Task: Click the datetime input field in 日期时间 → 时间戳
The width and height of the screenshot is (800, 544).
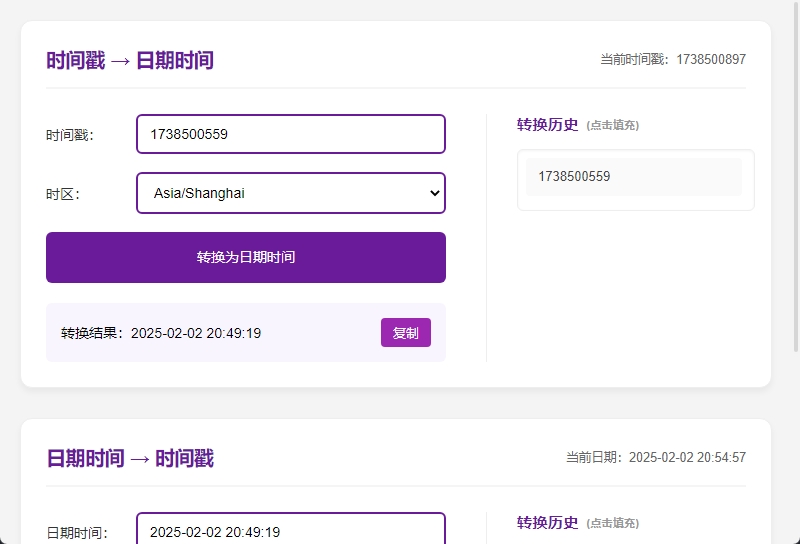Action: (x=291, y=529)
